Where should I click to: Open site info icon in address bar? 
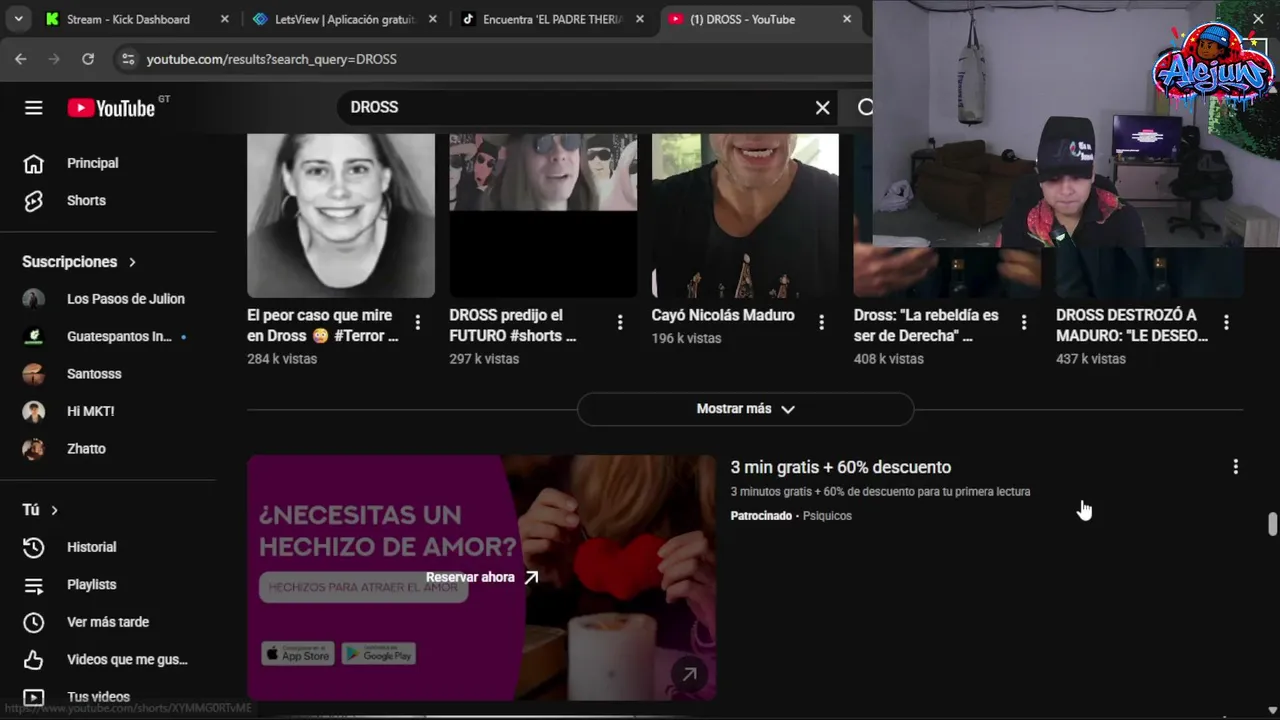pyautogui.click(x=128, y=59)
